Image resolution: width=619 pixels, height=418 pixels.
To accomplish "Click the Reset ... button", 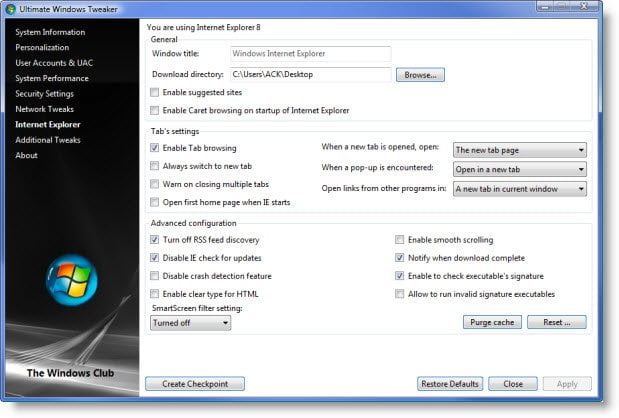I will (x=557, y=322).
